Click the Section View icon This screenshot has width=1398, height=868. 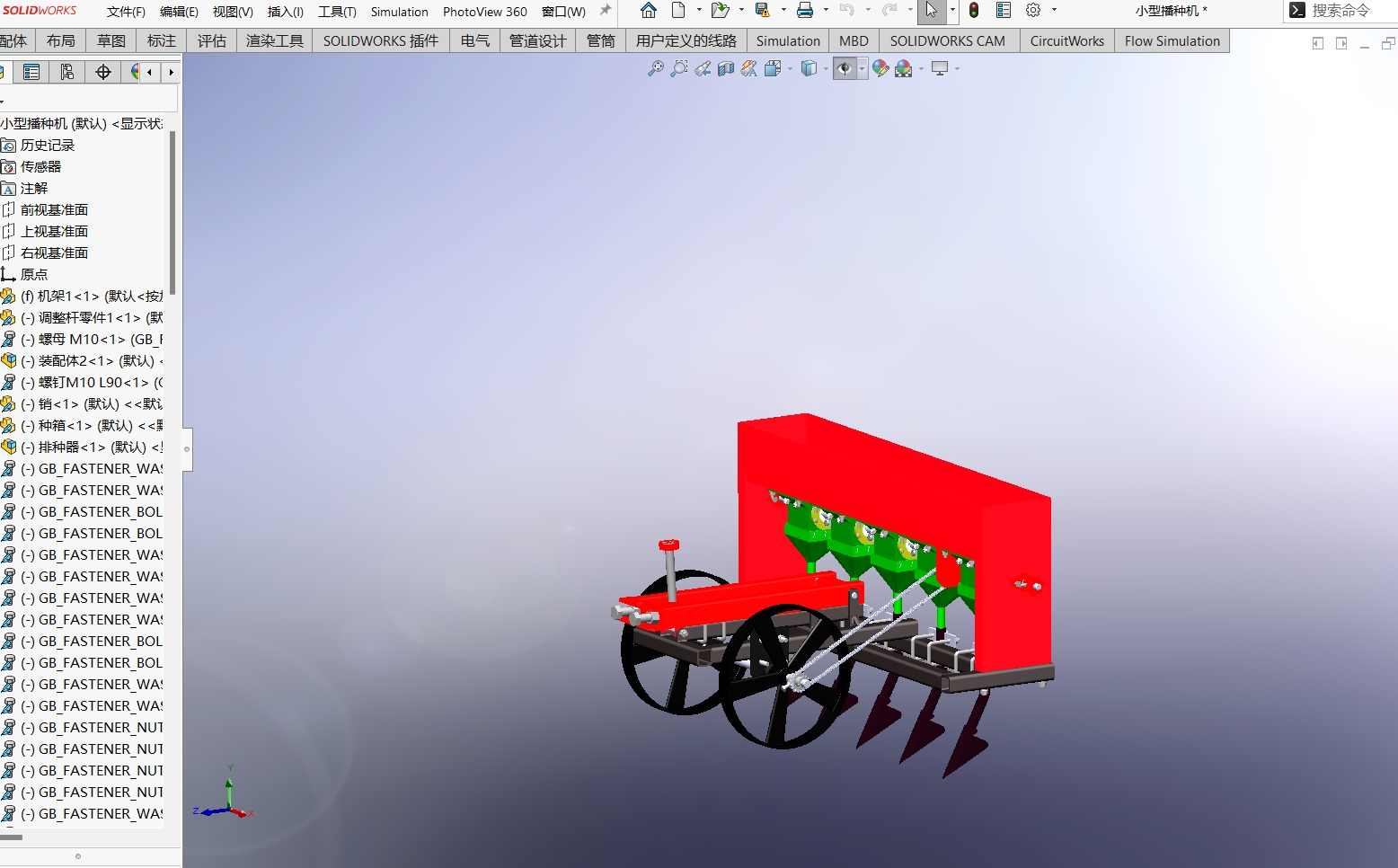pos(726,68)
